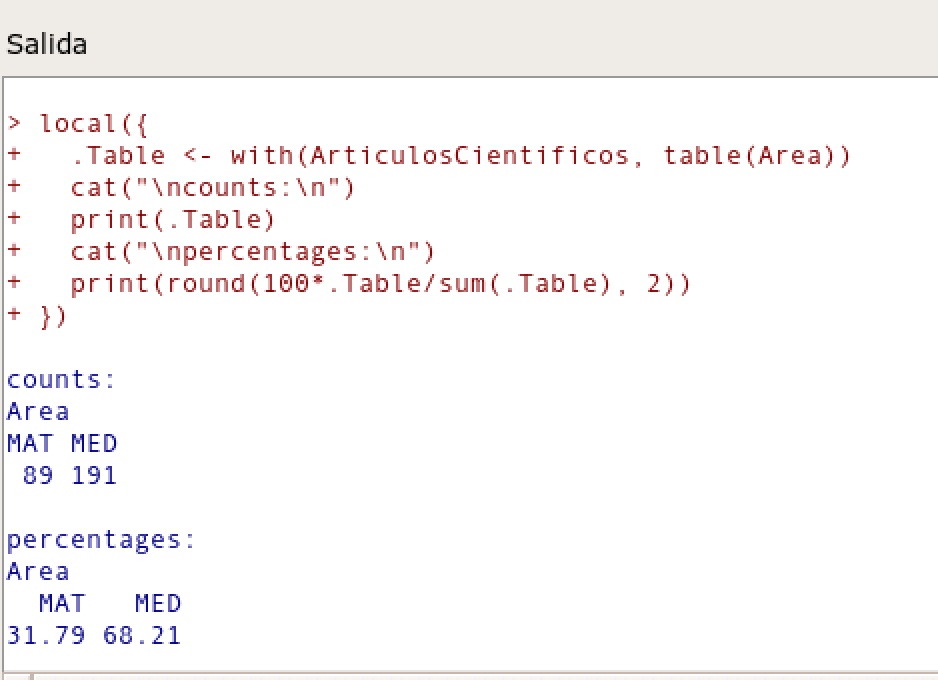Click the MED header in counts table
This screenshot has height=680, width=938.
94,444
